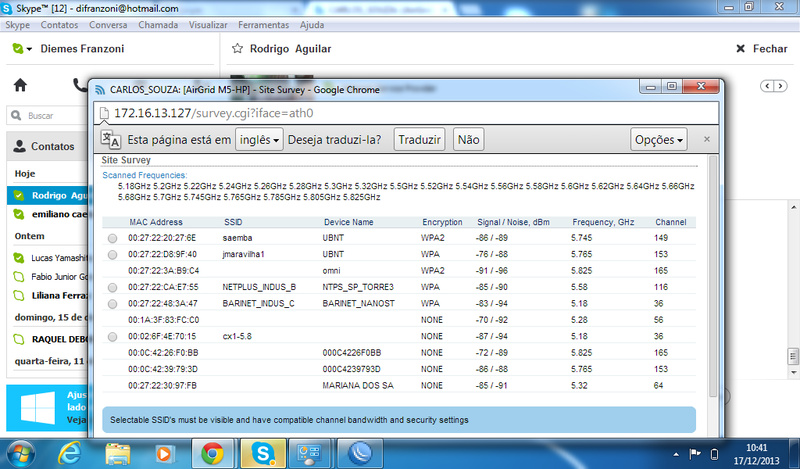Click RAQUEL DEB contact status icon

click(x=19, y=339)
